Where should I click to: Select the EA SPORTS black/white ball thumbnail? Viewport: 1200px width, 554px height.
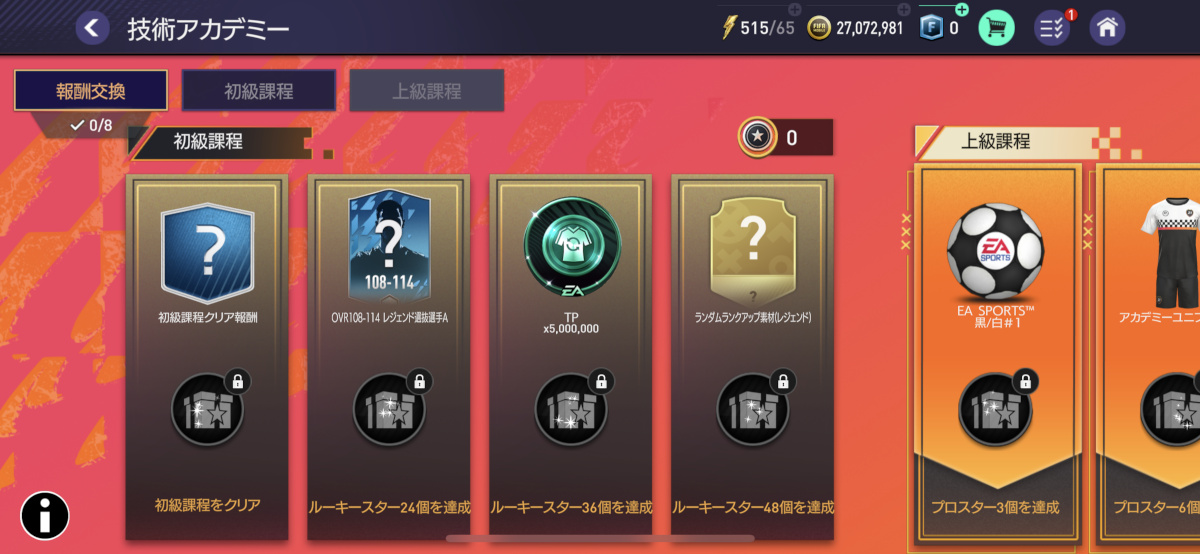tap(996, 251)
